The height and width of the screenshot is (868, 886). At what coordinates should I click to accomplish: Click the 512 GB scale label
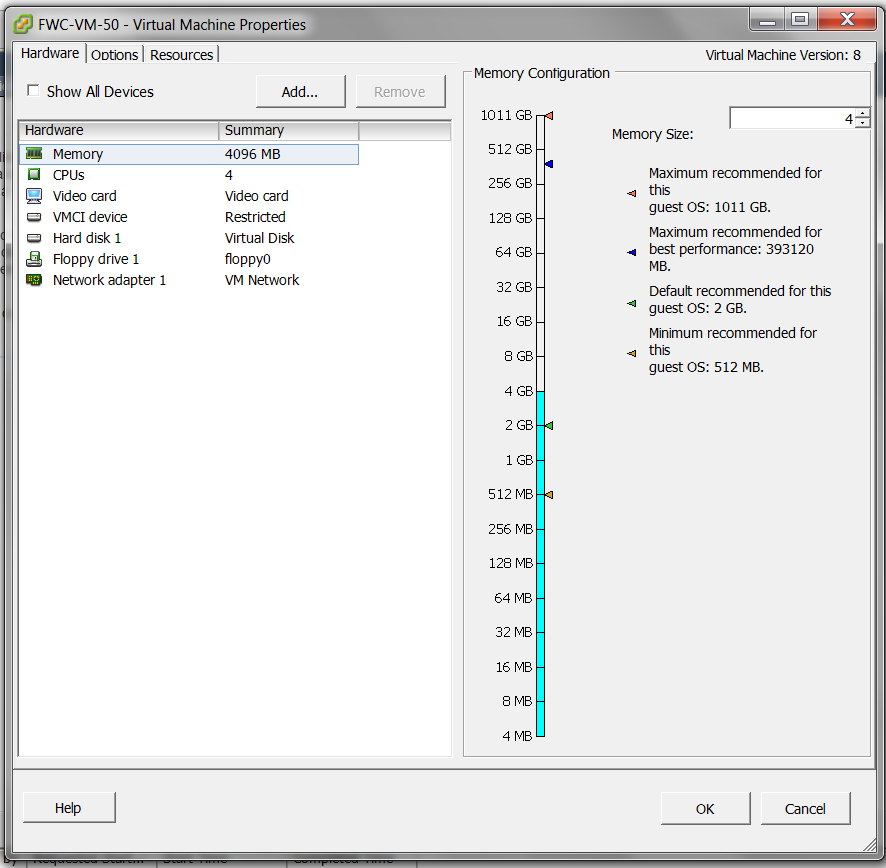(x=510, y=149)
